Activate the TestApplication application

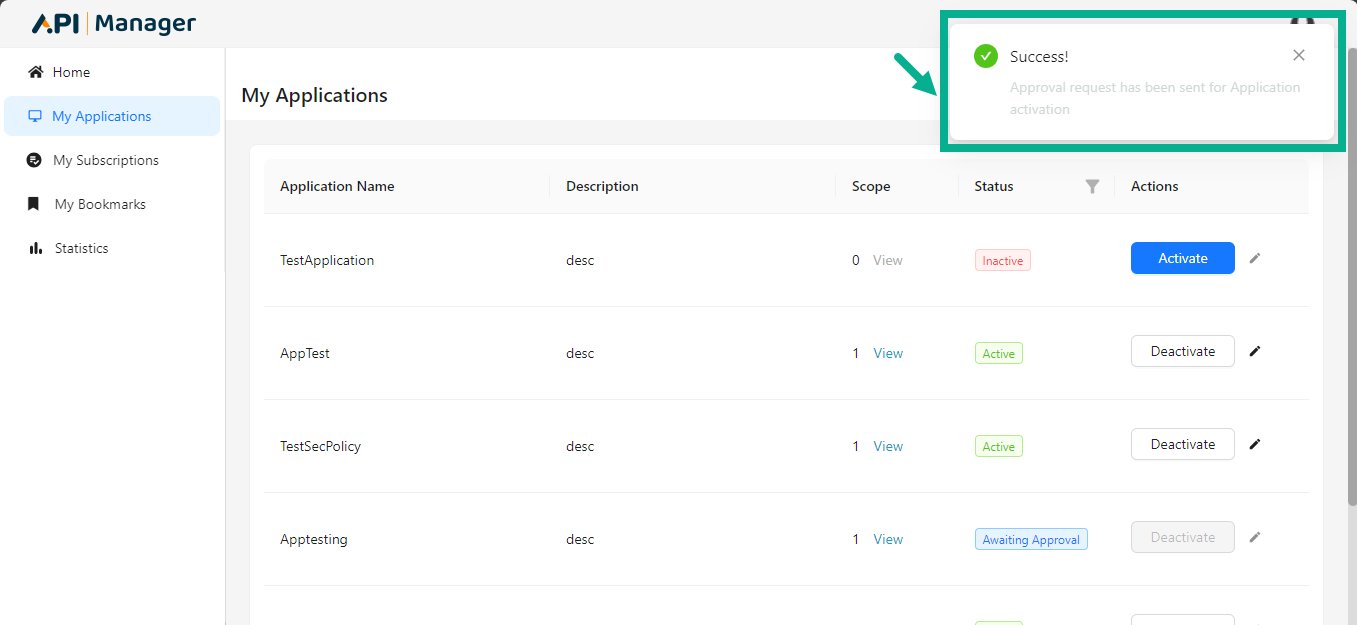click(1182, 258)
